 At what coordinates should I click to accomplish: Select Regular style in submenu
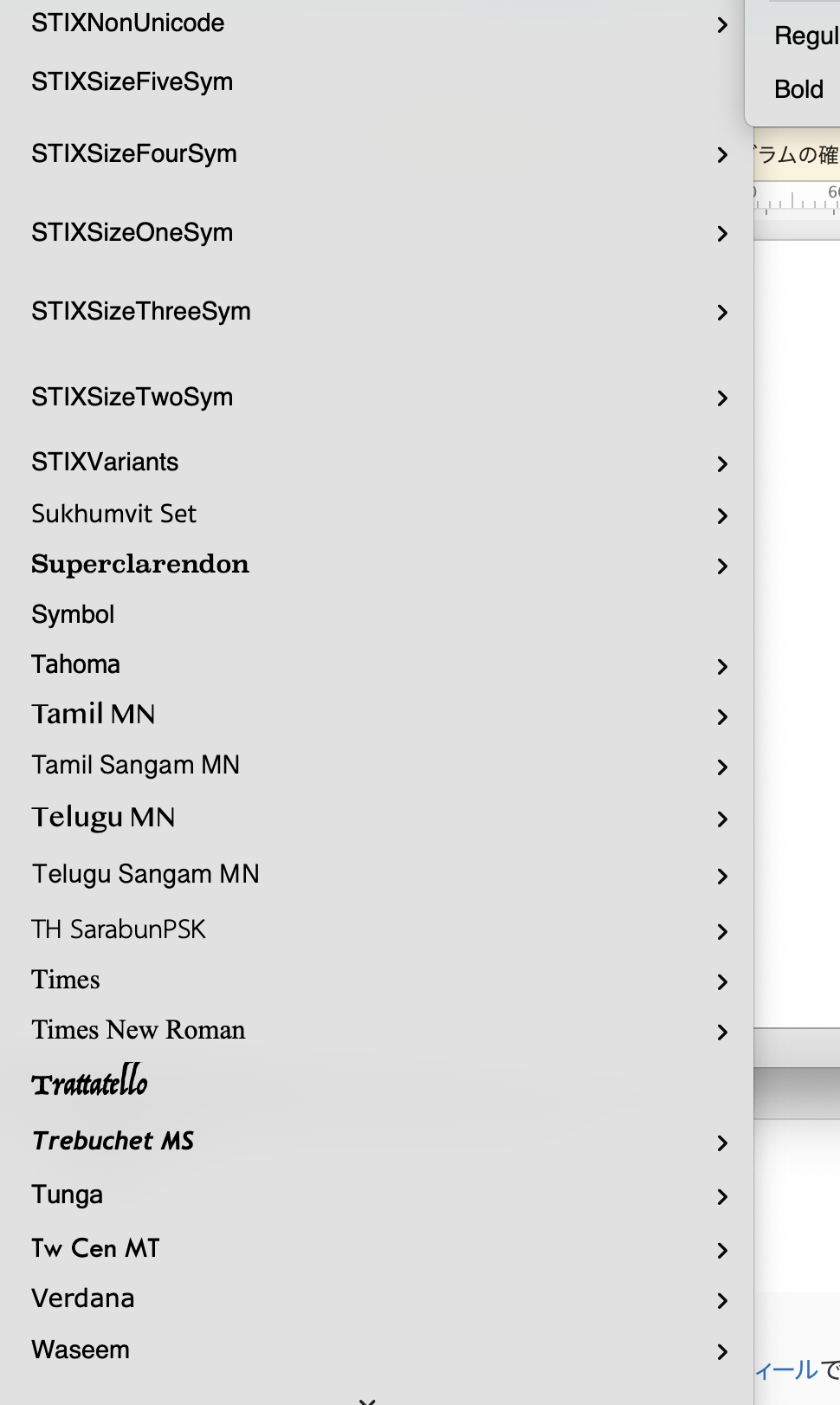805,36
